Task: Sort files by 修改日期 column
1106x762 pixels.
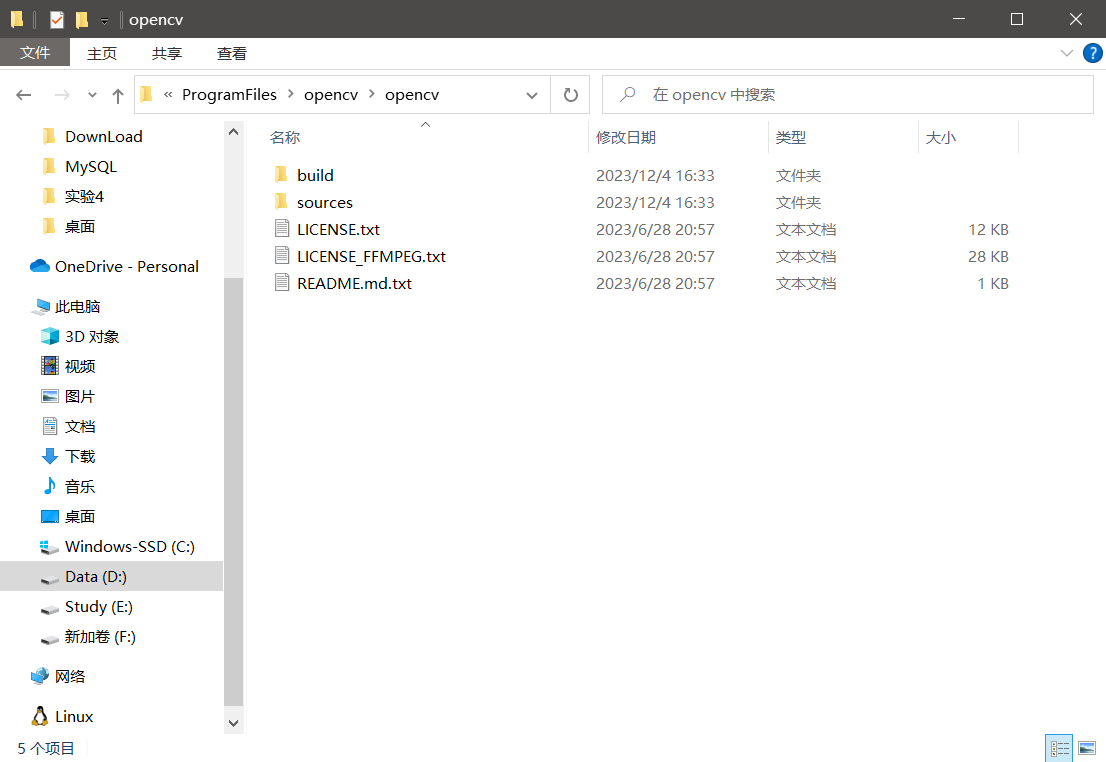Action: 626,138
